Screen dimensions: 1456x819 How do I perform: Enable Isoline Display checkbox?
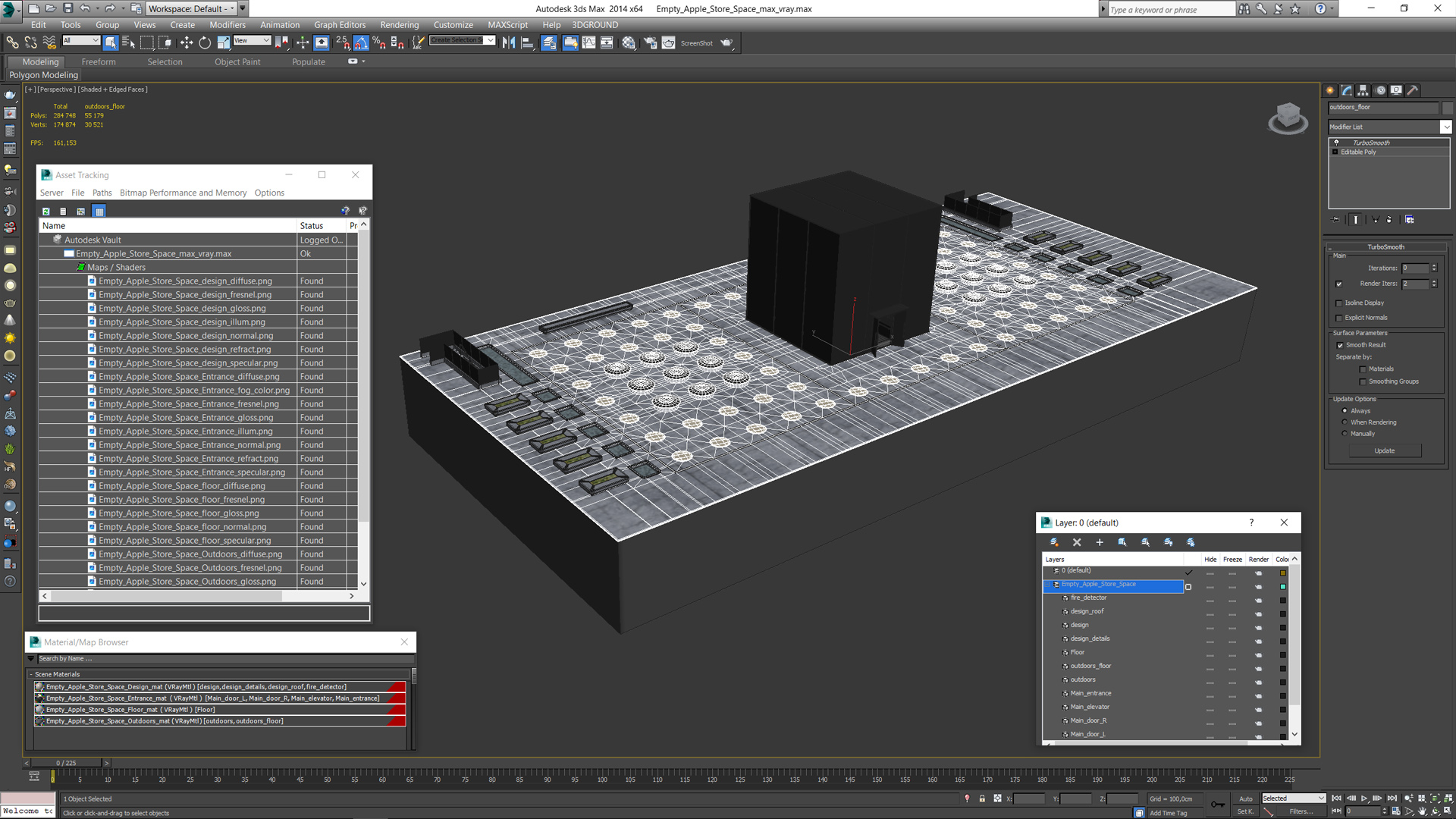click(x=1339, y=303)
